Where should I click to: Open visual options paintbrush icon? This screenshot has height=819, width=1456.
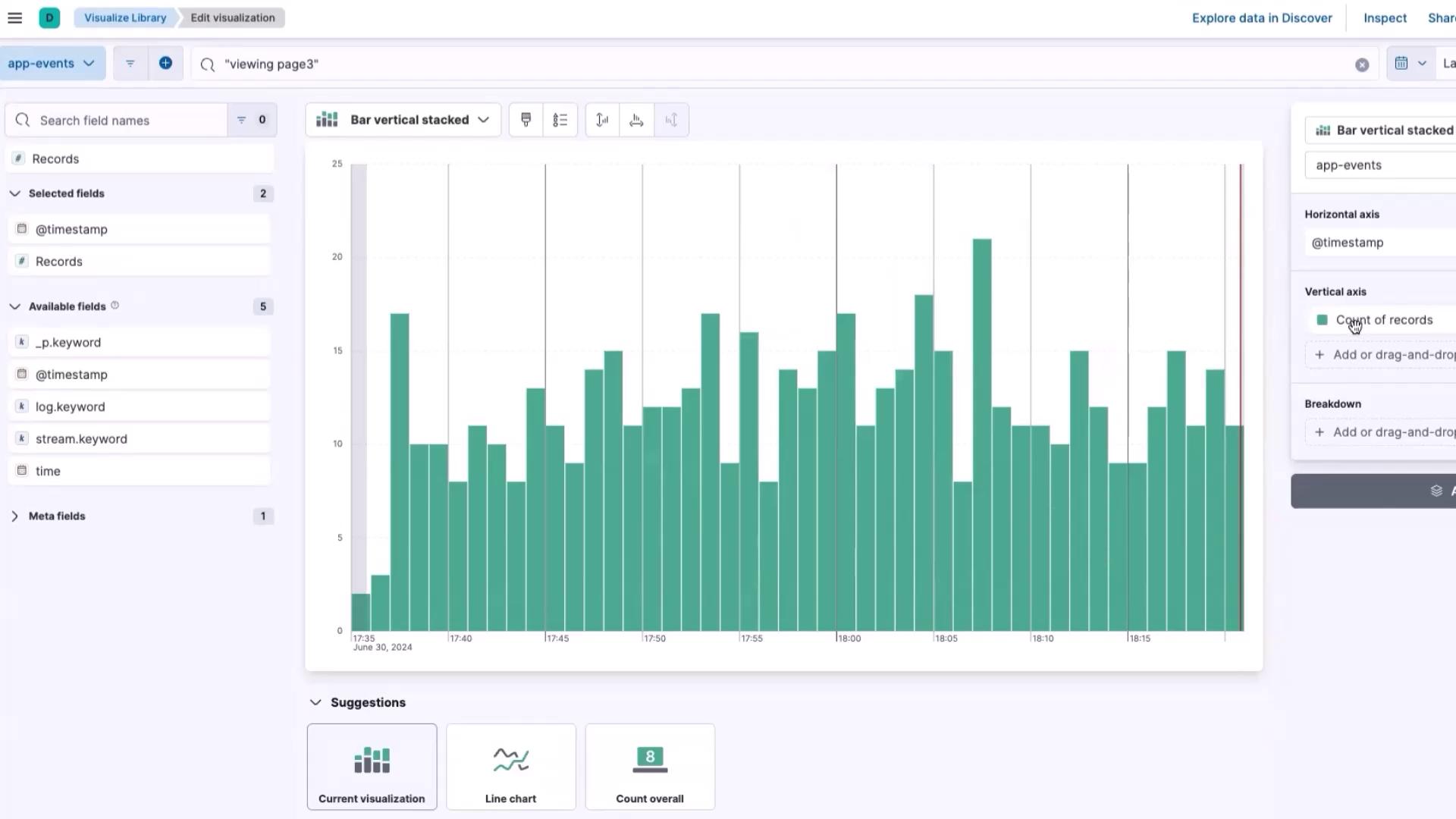pos(526,120)
